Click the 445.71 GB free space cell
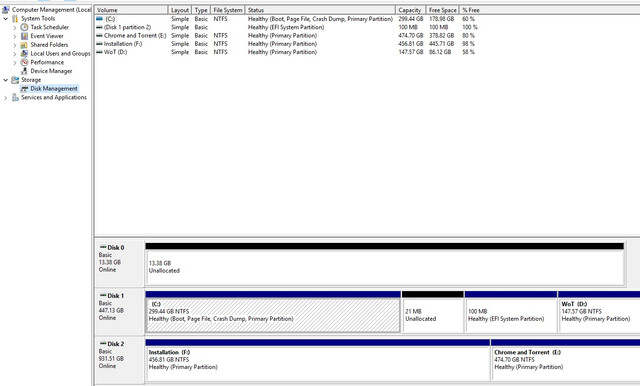This screenshot has height=386, width=640. tap(441, 44)
